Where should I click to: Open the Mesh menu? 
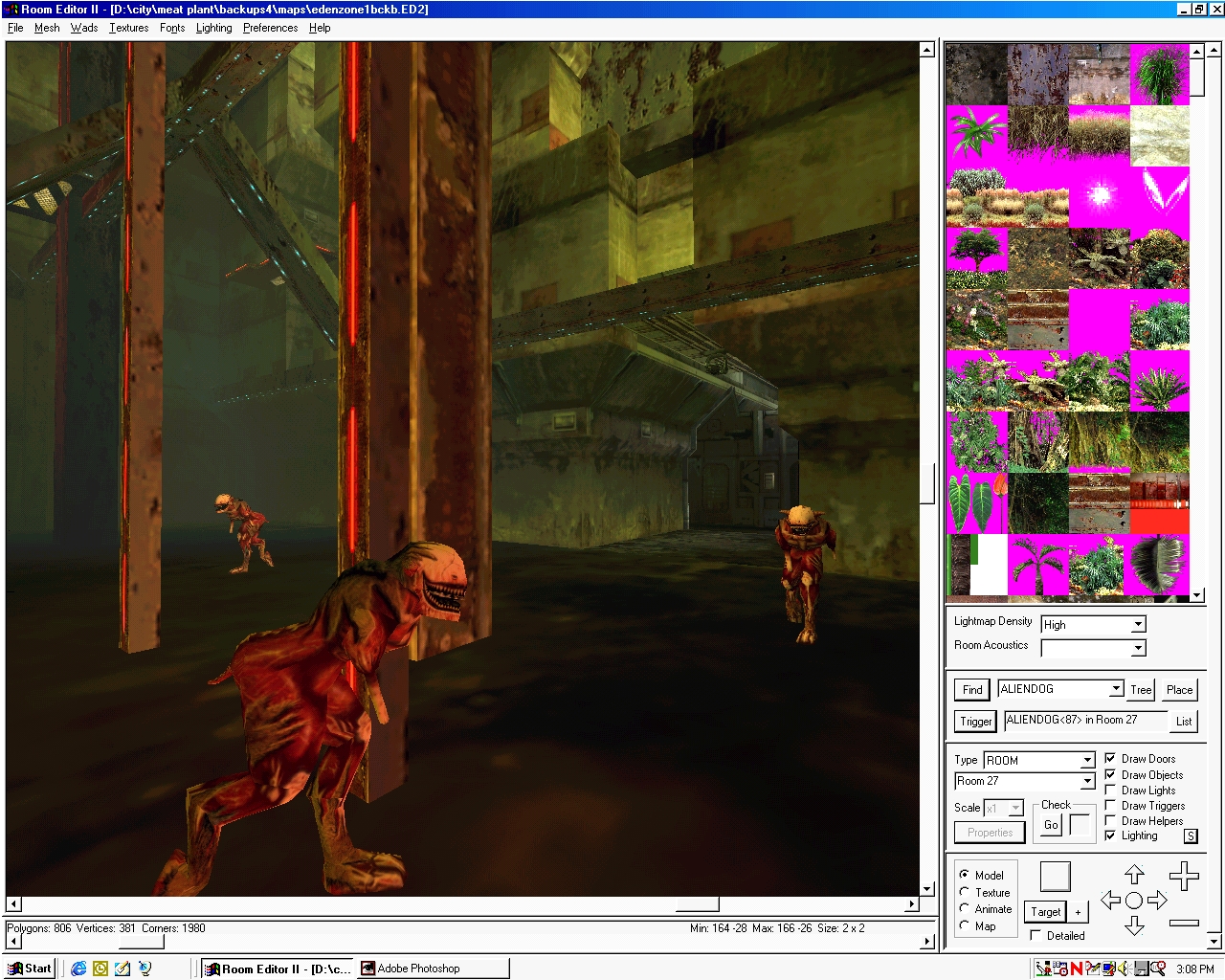click(47, 28)
